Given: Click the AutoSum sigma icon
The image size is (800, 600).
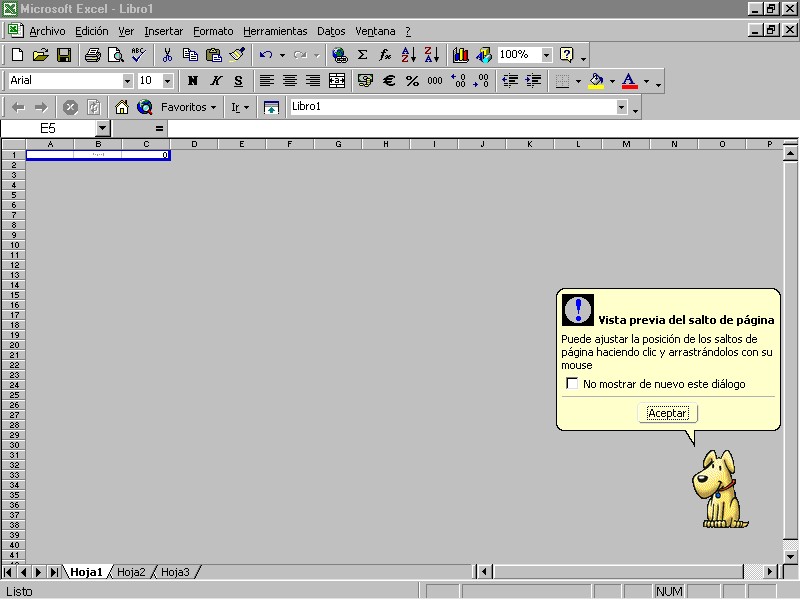Looking at the screenshot, I should point(362,55).
